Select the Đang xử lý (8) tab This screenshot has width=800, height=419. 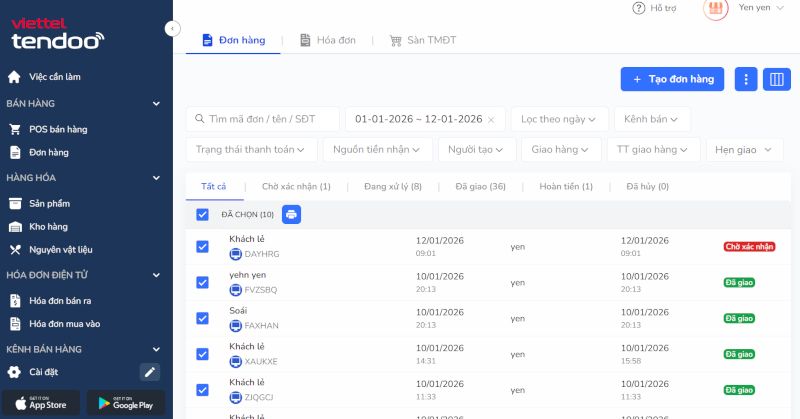pyautogui.click(x=392, y=186)
